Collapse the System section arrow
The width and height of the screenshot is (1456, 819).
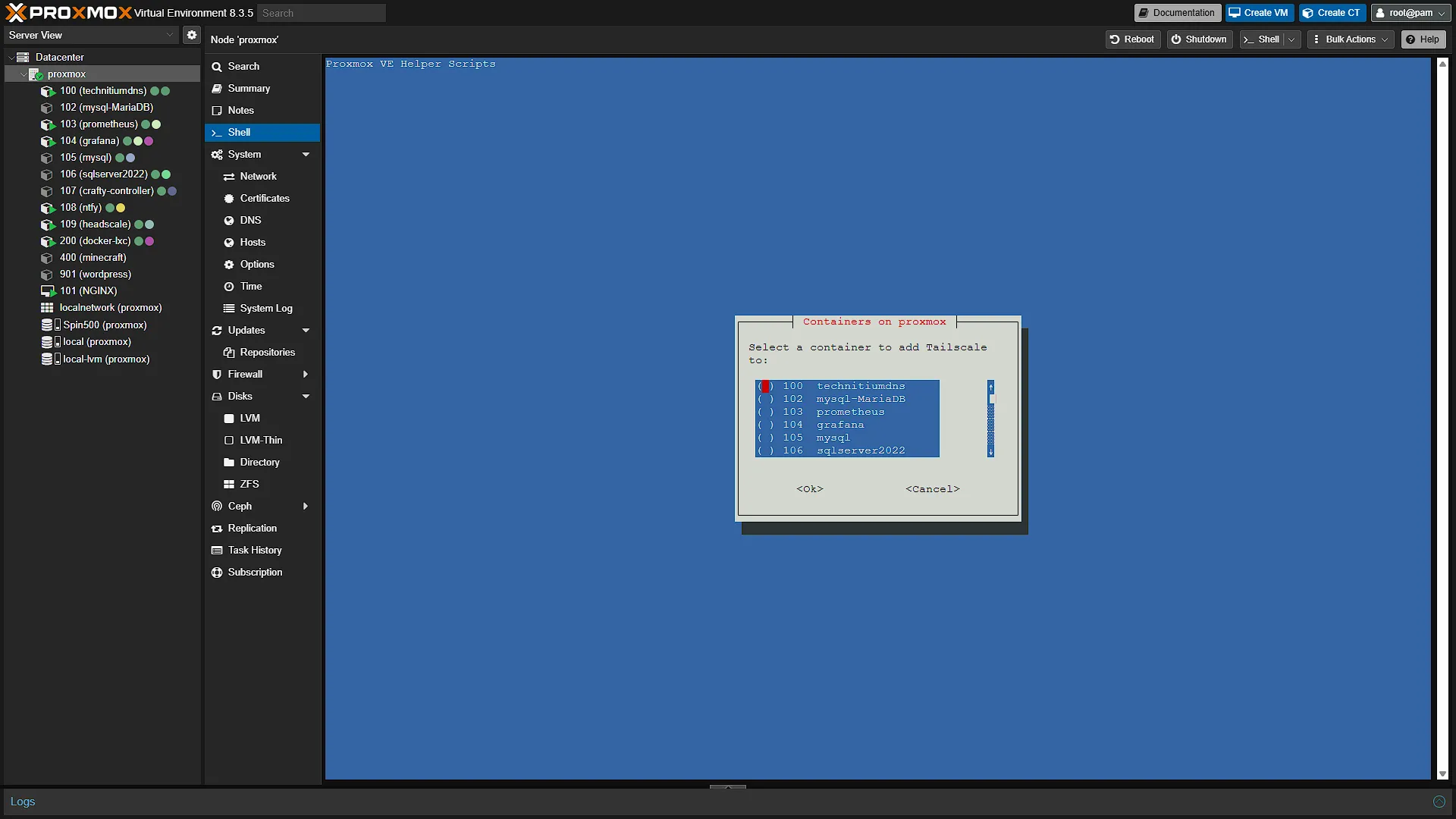[x=306, y=155]
